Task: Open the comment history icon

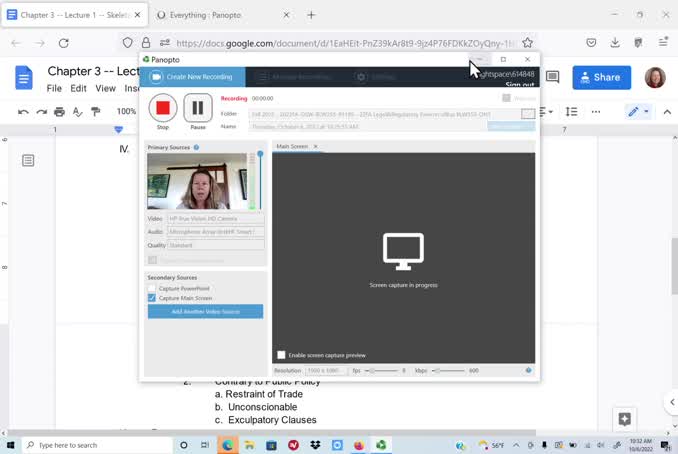Action: coord(552,77)
